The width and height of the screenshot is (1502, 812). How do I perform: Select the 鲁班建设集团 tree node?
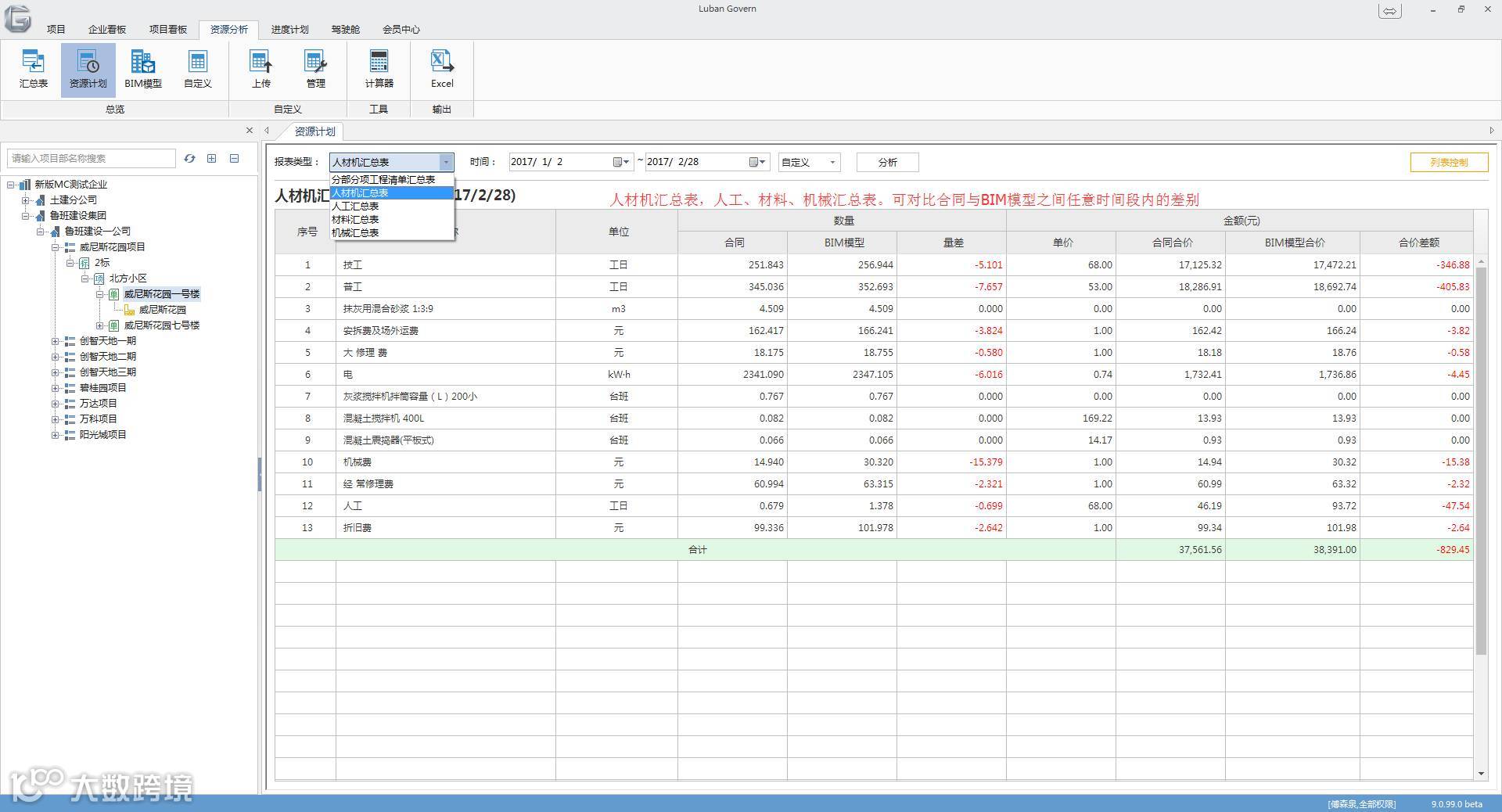coord(78,216)
